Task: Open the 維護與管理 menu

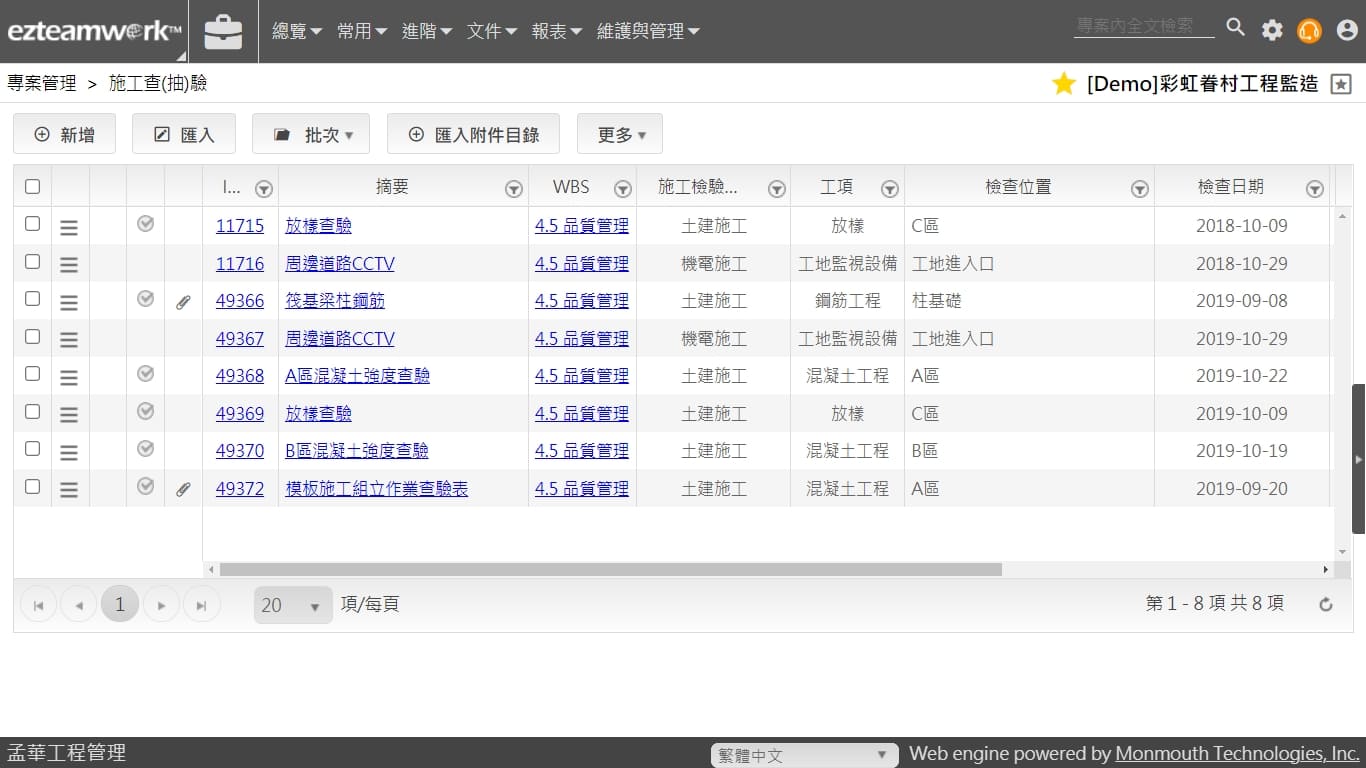Action: coord(648,32)
